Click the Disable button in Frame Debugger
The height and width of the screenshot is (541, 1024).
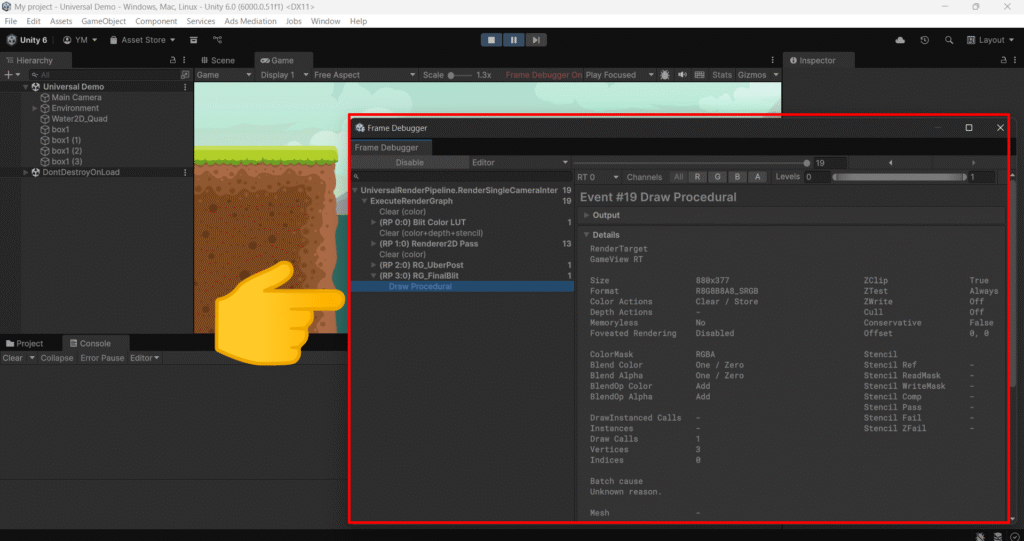[x=409, y=162]
